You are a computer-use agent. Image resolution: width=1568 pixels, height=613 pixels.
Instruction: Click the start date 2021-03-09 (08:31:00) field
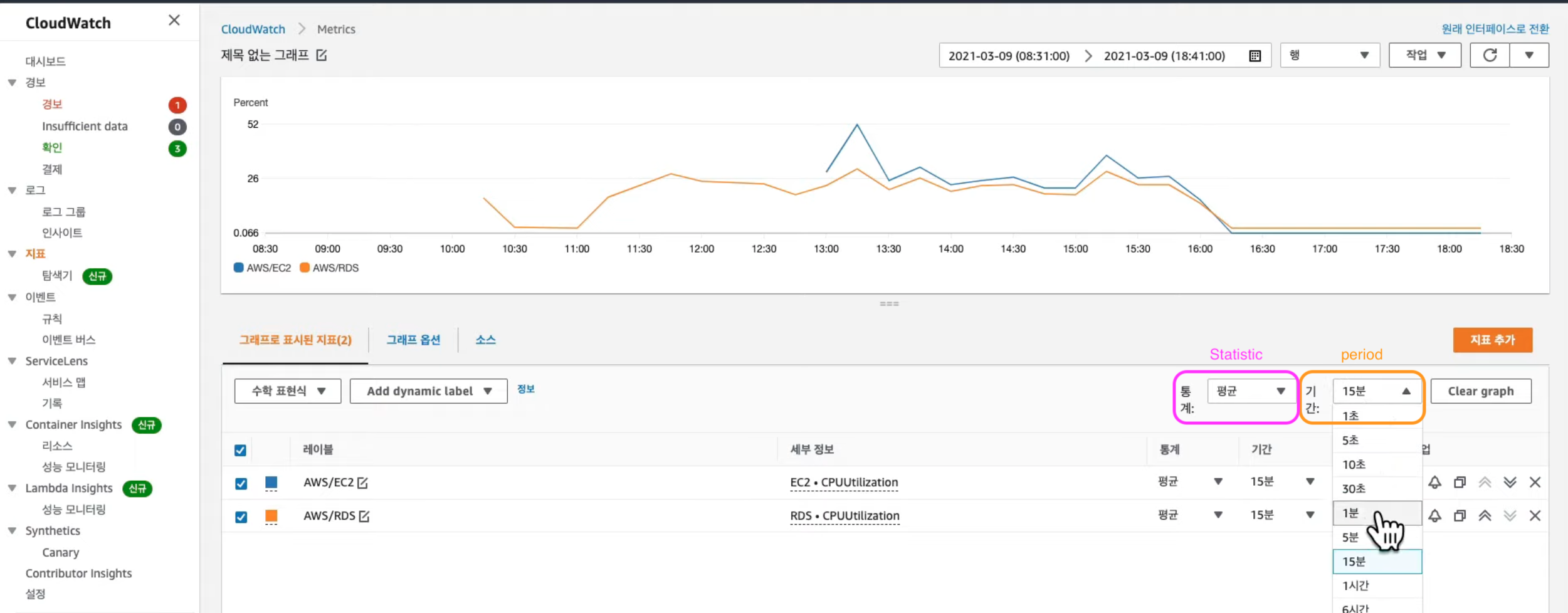1009,56
